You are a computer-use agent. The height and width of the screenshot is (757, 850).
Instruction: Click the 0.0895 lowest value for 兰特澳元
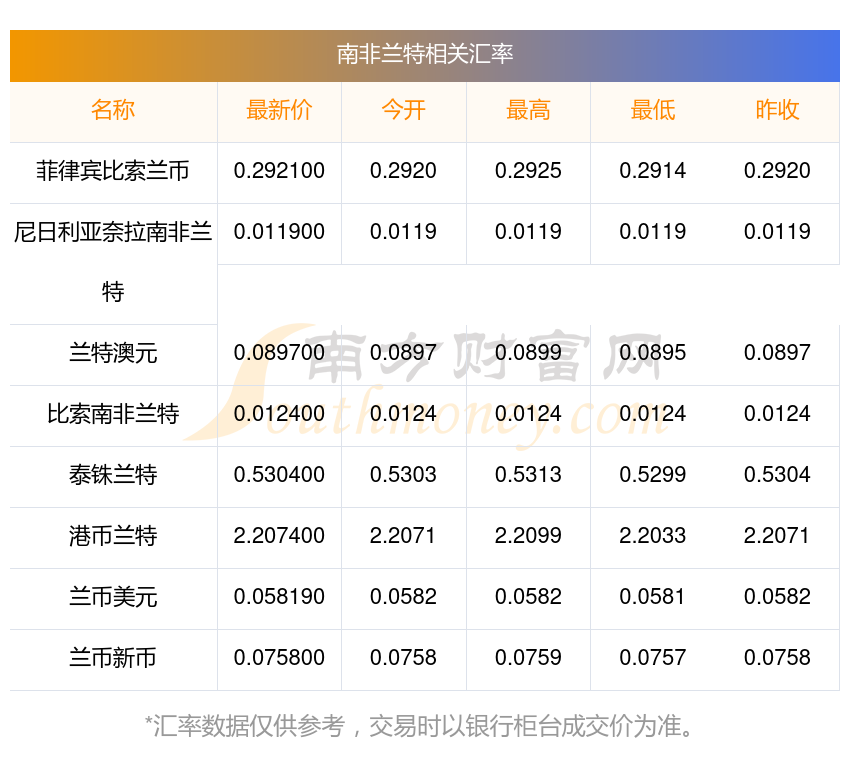[x=652, y=353]
